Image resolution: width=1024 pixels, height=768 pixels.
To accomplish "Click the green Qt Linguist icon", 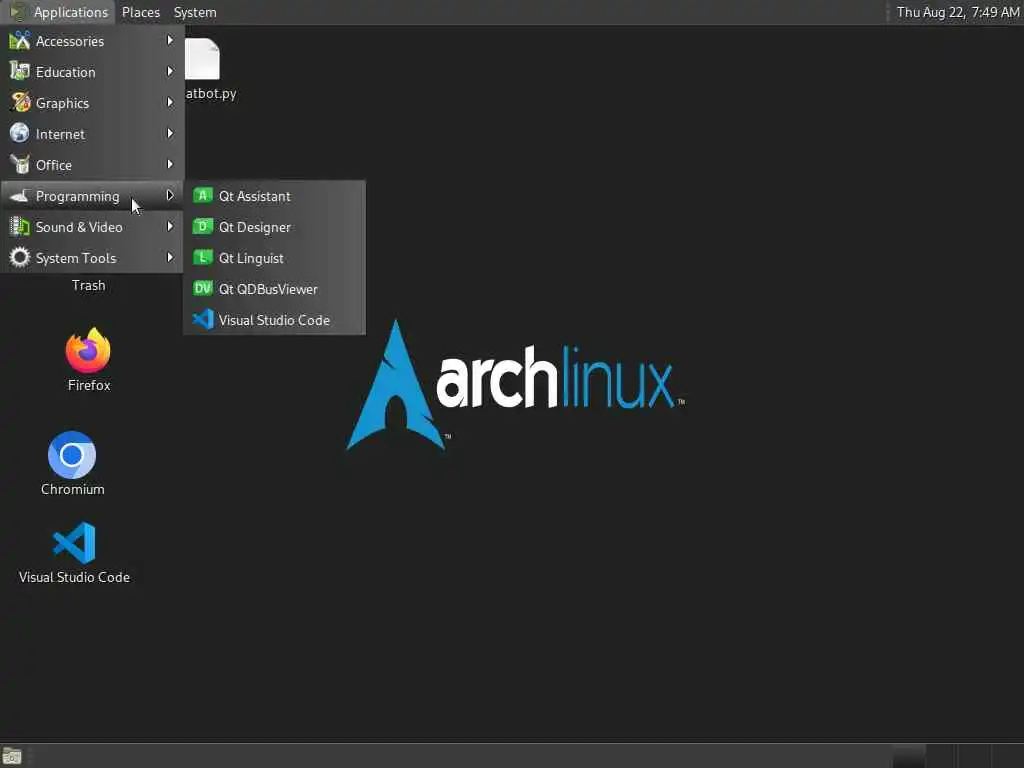I will 202,257.
